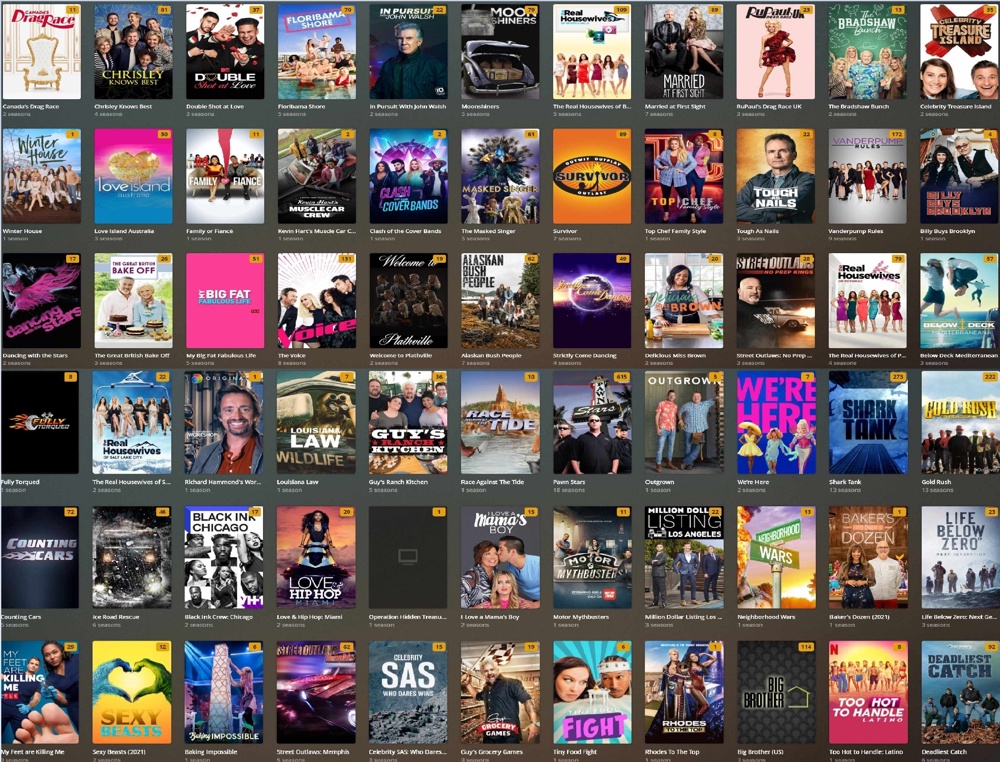Screen dimensions: 1000x762
Task: Open the Strictly Come Dancing poster
Action: pyautogui.click(x=592, y=300)
